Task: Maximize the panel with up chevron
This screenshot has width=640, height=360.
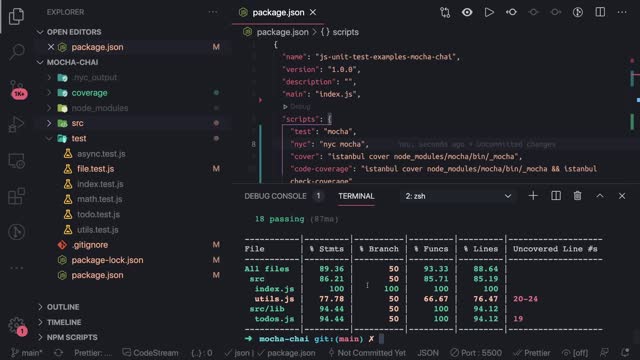Action: [600, 196]
